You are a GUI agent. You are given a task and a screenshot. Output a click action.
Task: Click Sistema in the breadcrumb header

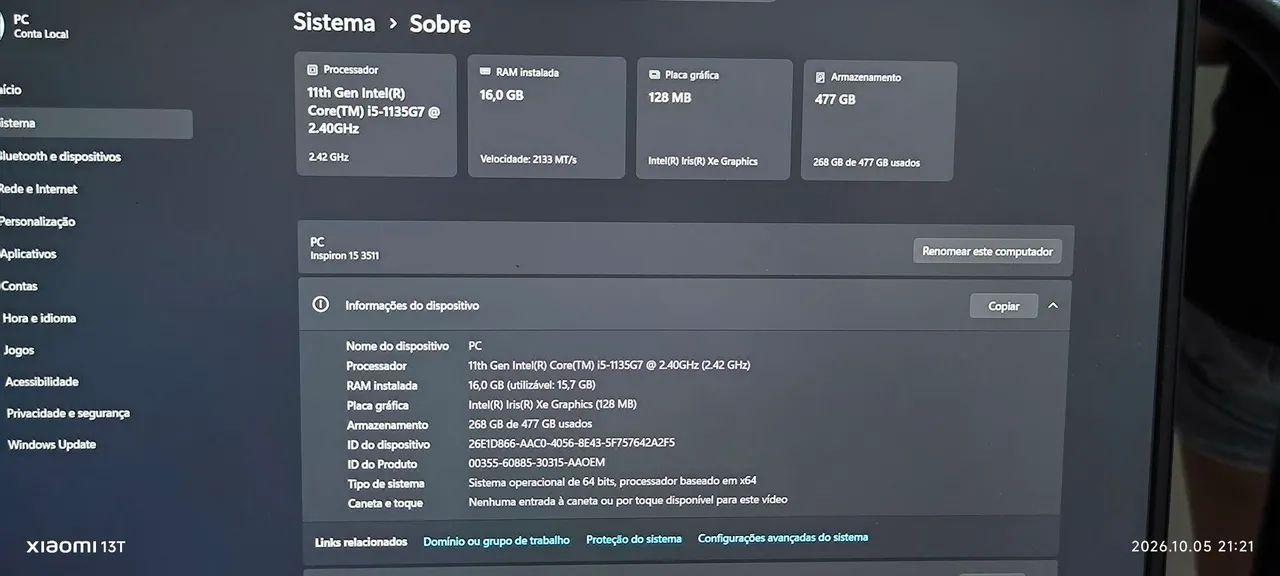pos(334,23)
